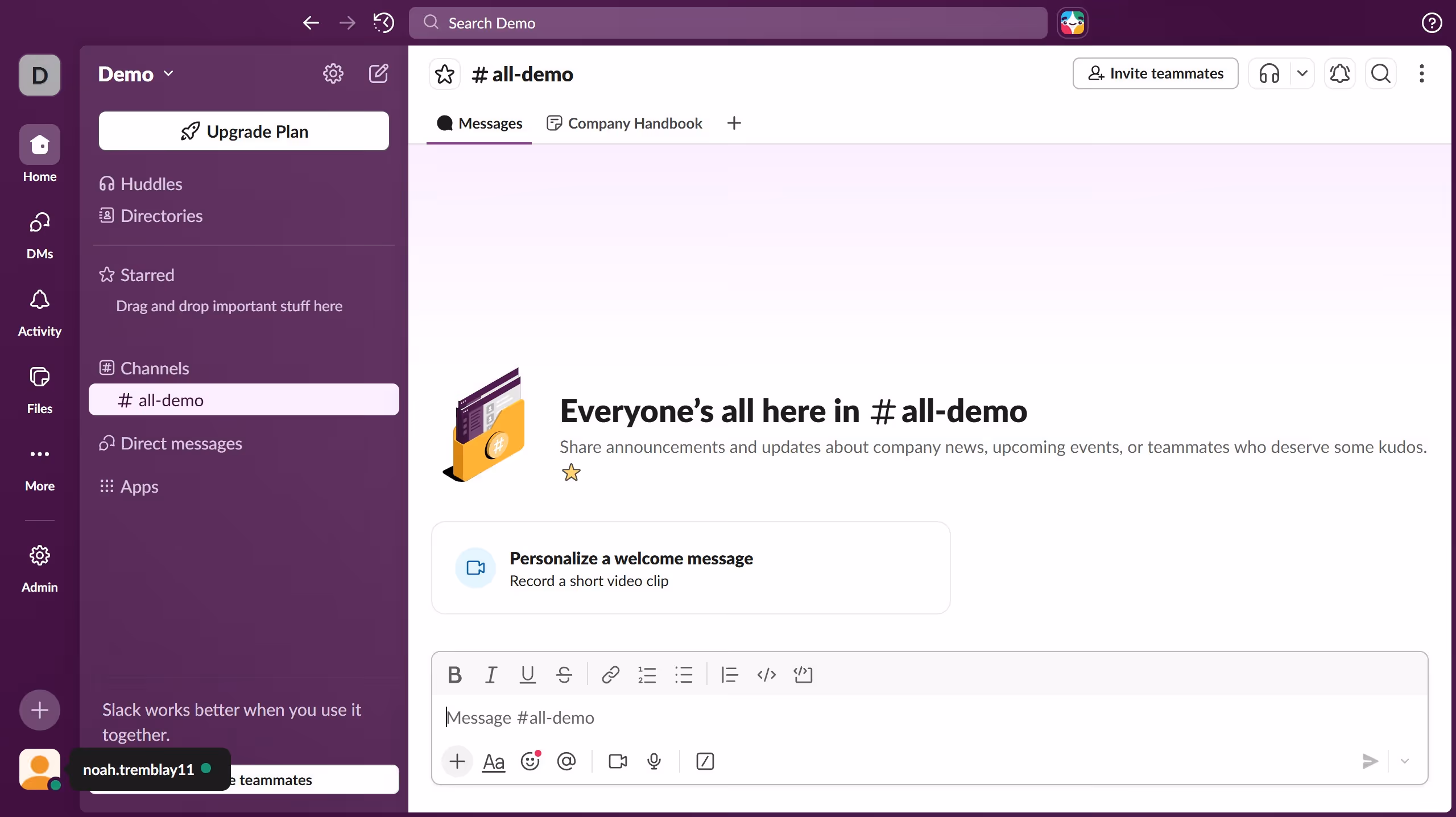
Task: Click the Upgrade Plan button
Action: coord(244,131)
